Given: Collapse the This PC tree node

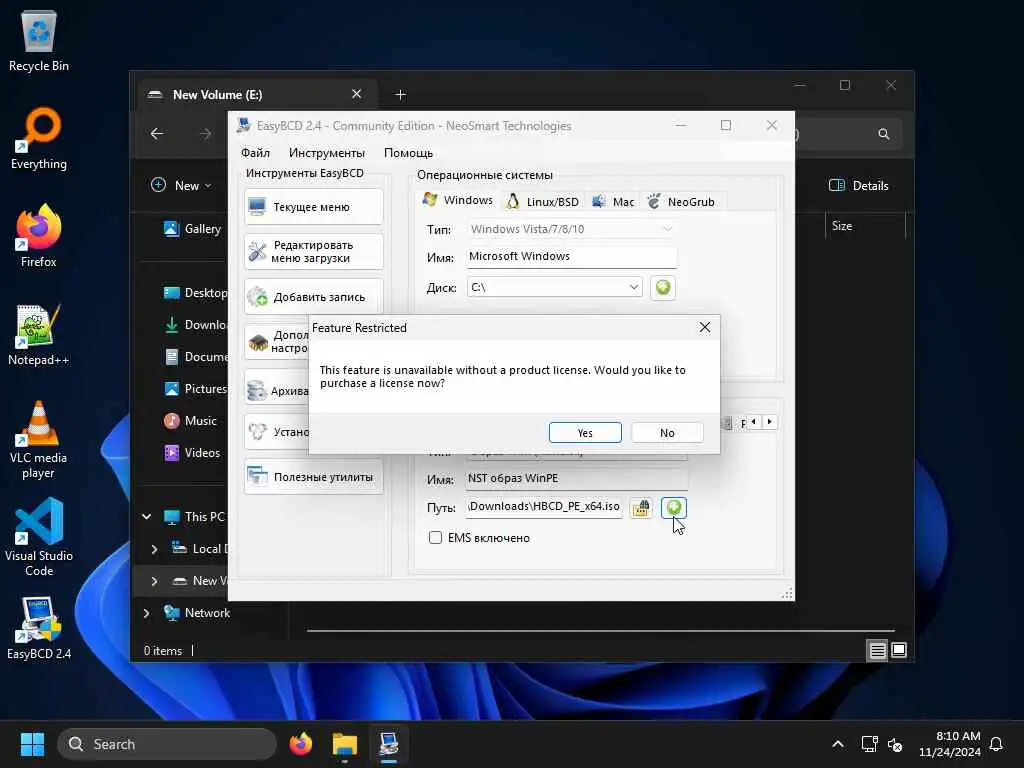Looking at the screenshot, I should pos(147,517).
